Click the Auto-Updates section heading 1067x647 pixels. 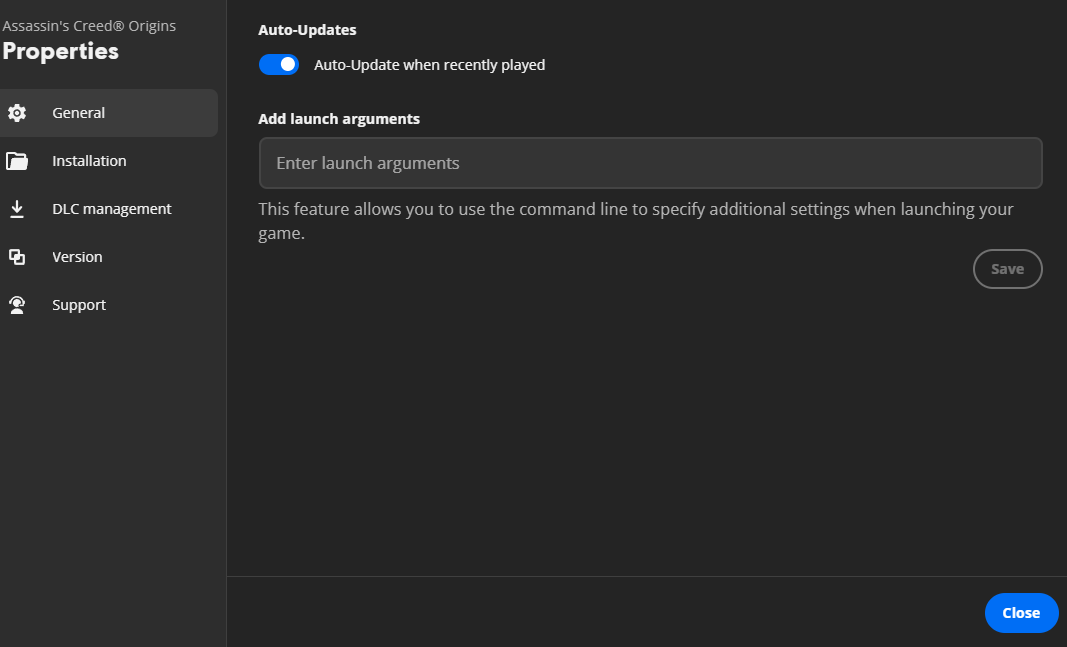pos(307,30)
